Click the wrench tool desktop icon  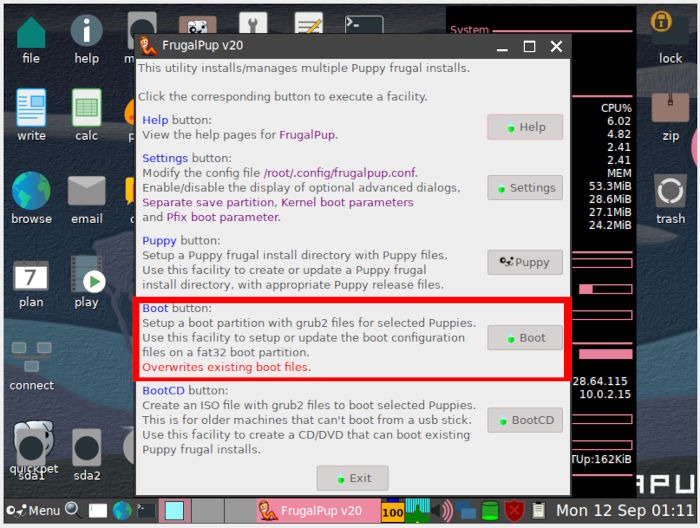pyautogui.click(x=253, y=22)
